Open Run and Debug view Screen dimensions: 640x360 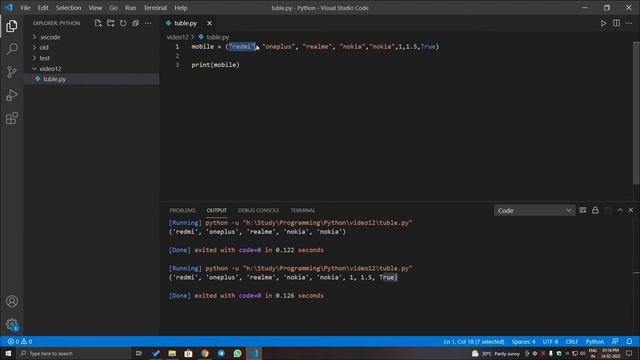coord(12,95)
